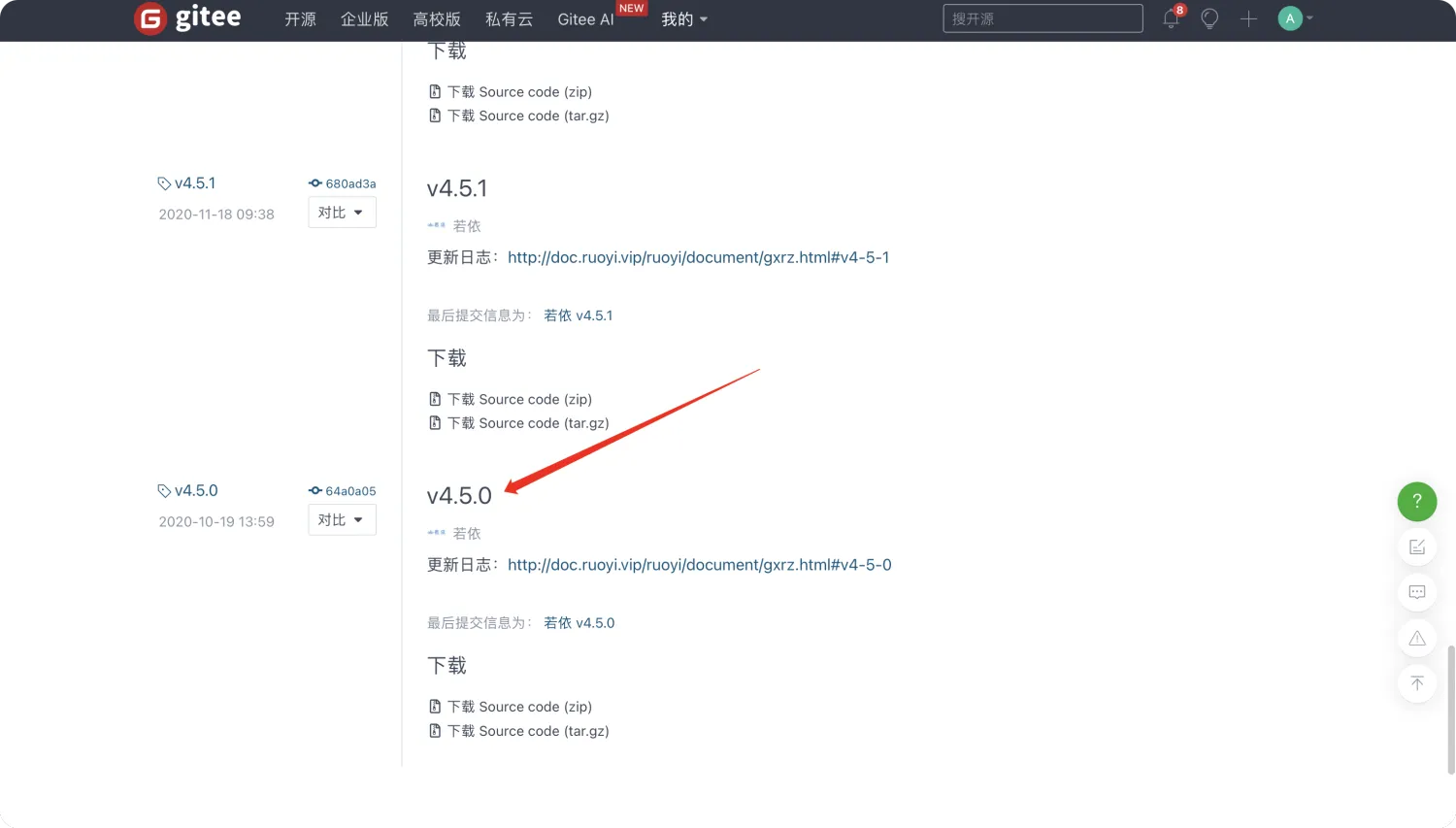The image size is (1456, 828).
Task: Open changelog link ending v4-5-0
Action: coord(699,565)
